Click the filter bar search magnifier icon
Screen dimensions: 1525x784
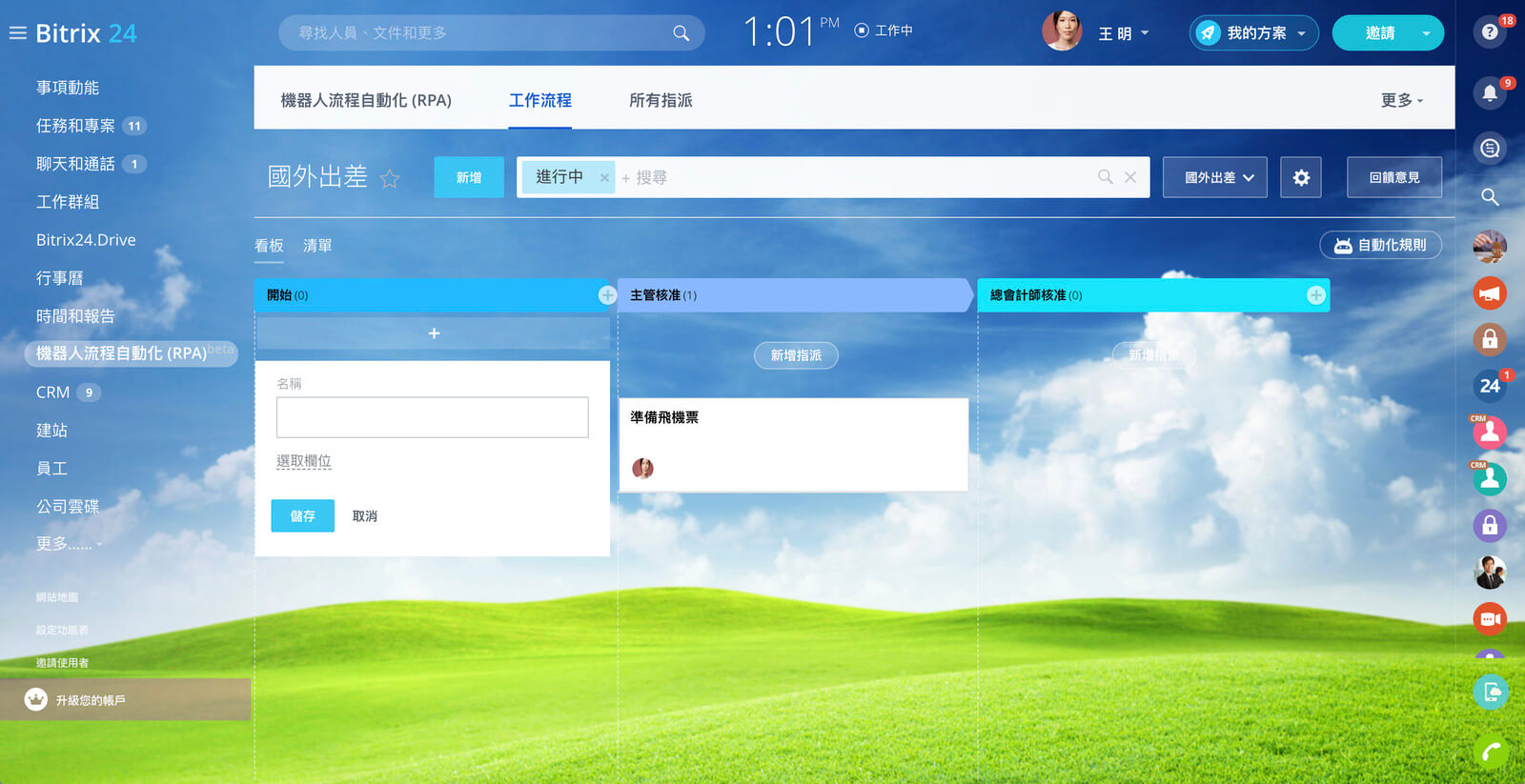pyautogui.click(x=1106, y=177)
